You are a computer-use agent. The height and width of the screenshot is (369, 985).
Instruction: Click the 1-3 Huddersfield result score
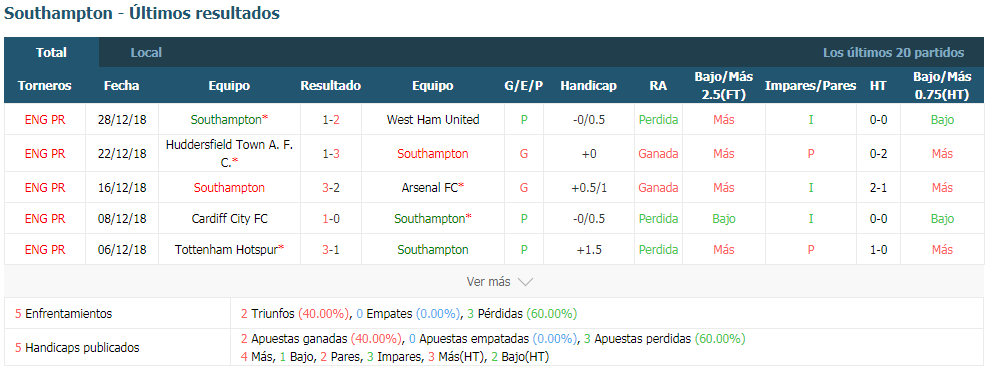point(331,153)
